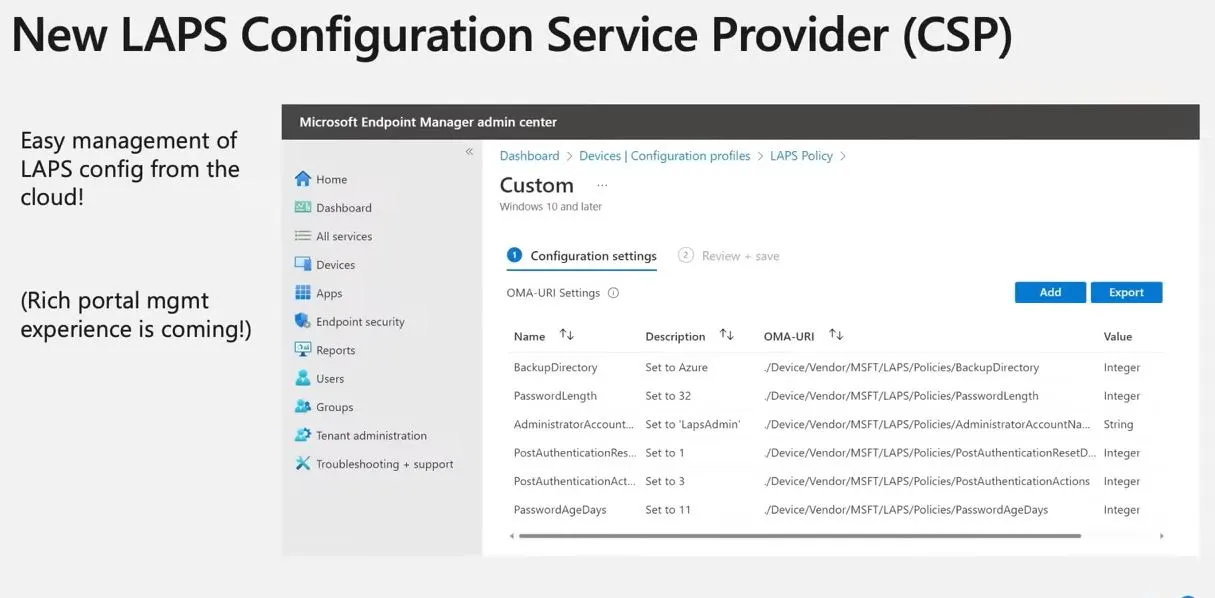This screenshot has height=598, width=1215.
Task: Click the ./Device/.../Policies/BackupDirectory URI
Action: point(901,368)
